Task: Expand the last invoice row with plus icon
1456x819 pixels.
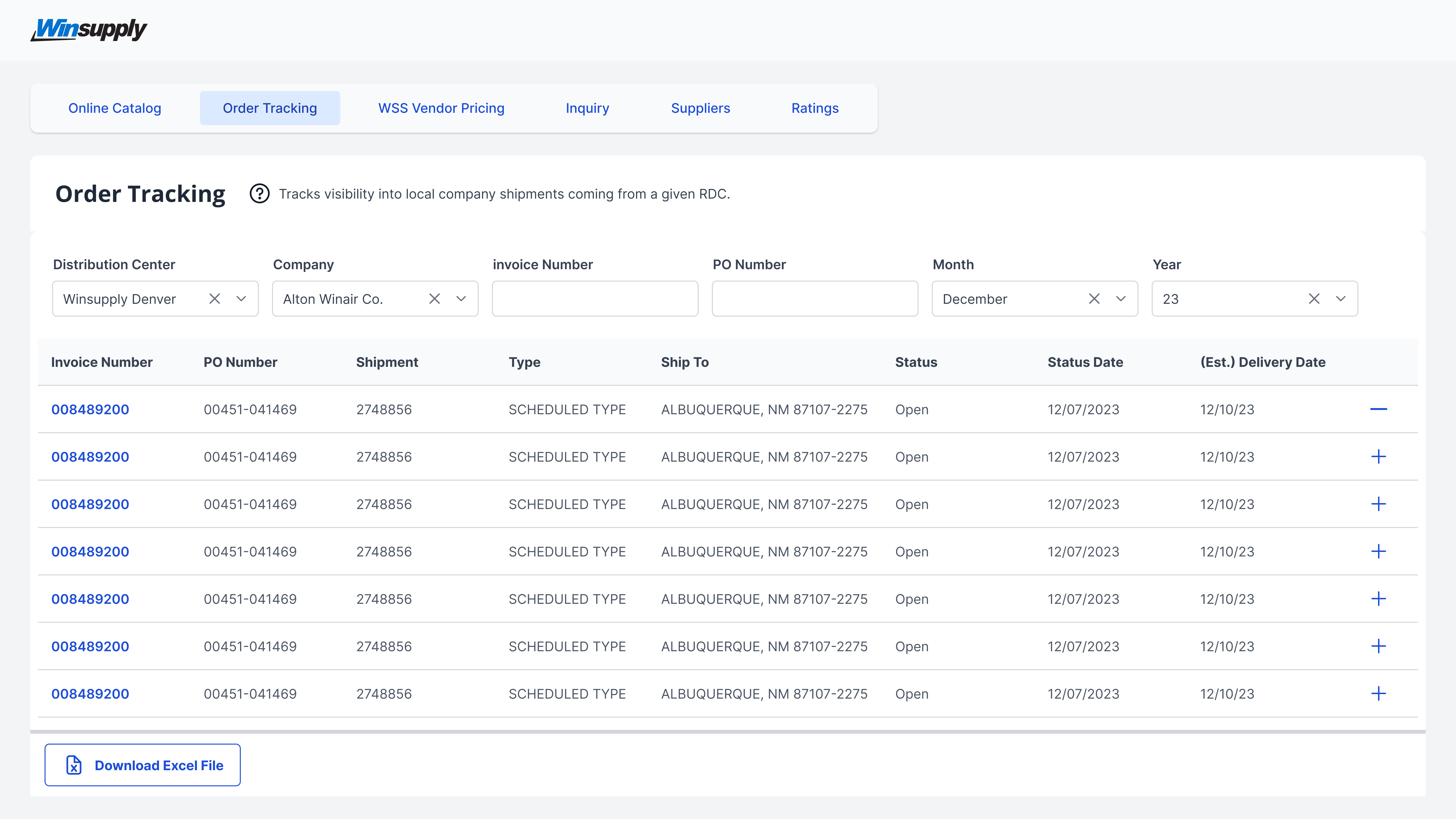Action: [1378, 694]
